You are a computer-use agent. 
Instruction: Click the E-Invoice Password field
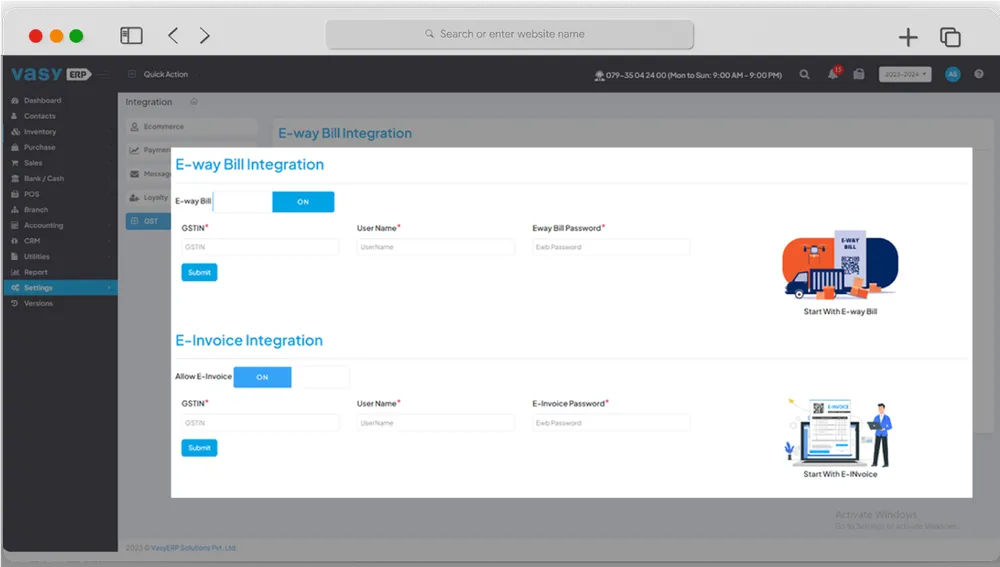click(611, 423)
